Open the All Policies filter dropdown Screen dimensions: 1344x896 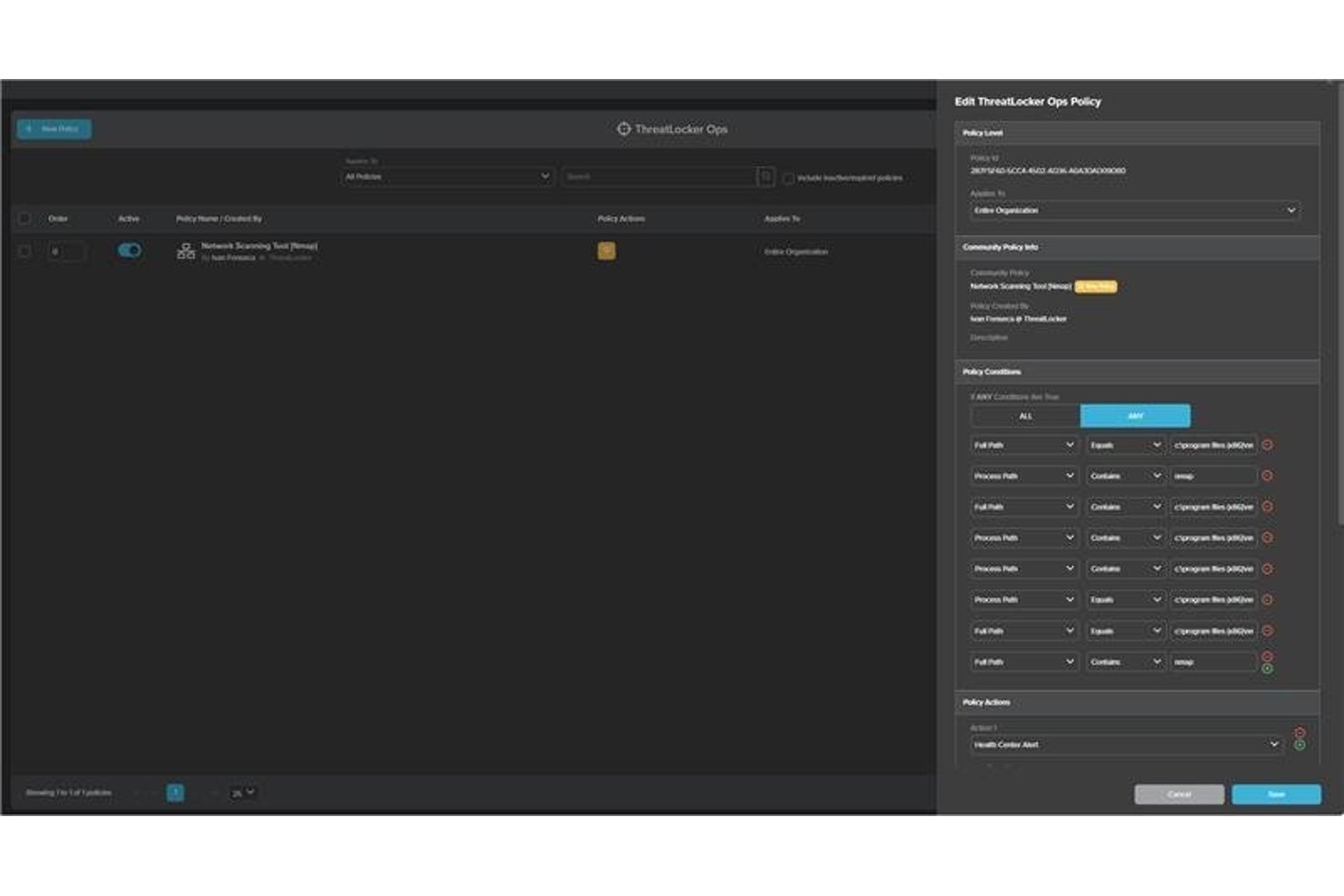(x=447, y=176)
